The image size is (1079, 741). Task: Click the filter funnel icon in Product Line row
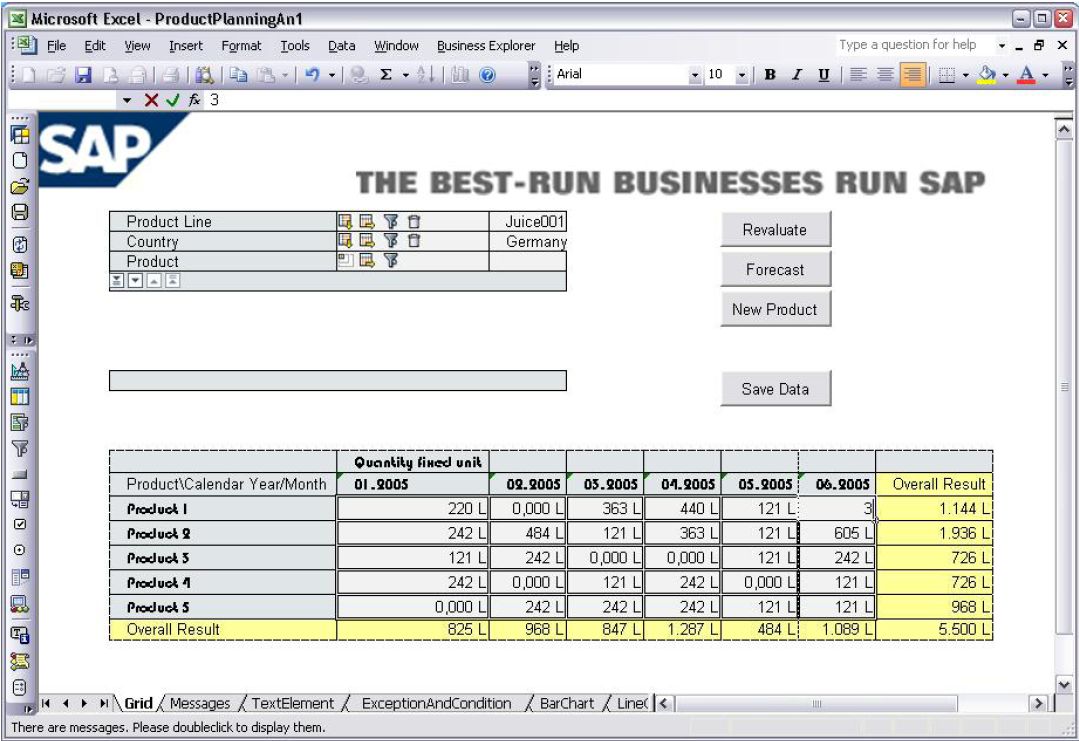click(x=391, y=222)
